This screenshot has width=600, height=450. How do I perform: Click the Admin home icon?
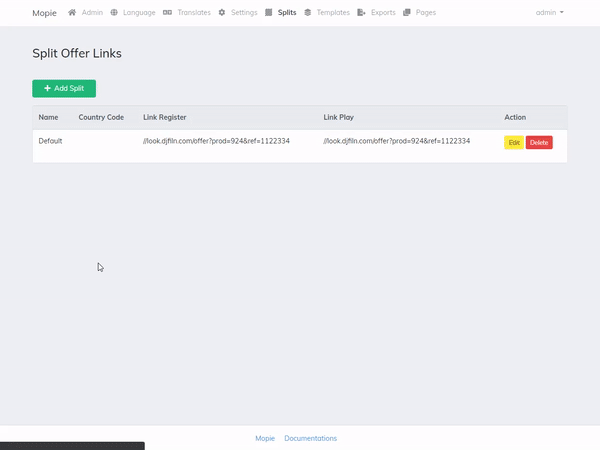72,13
